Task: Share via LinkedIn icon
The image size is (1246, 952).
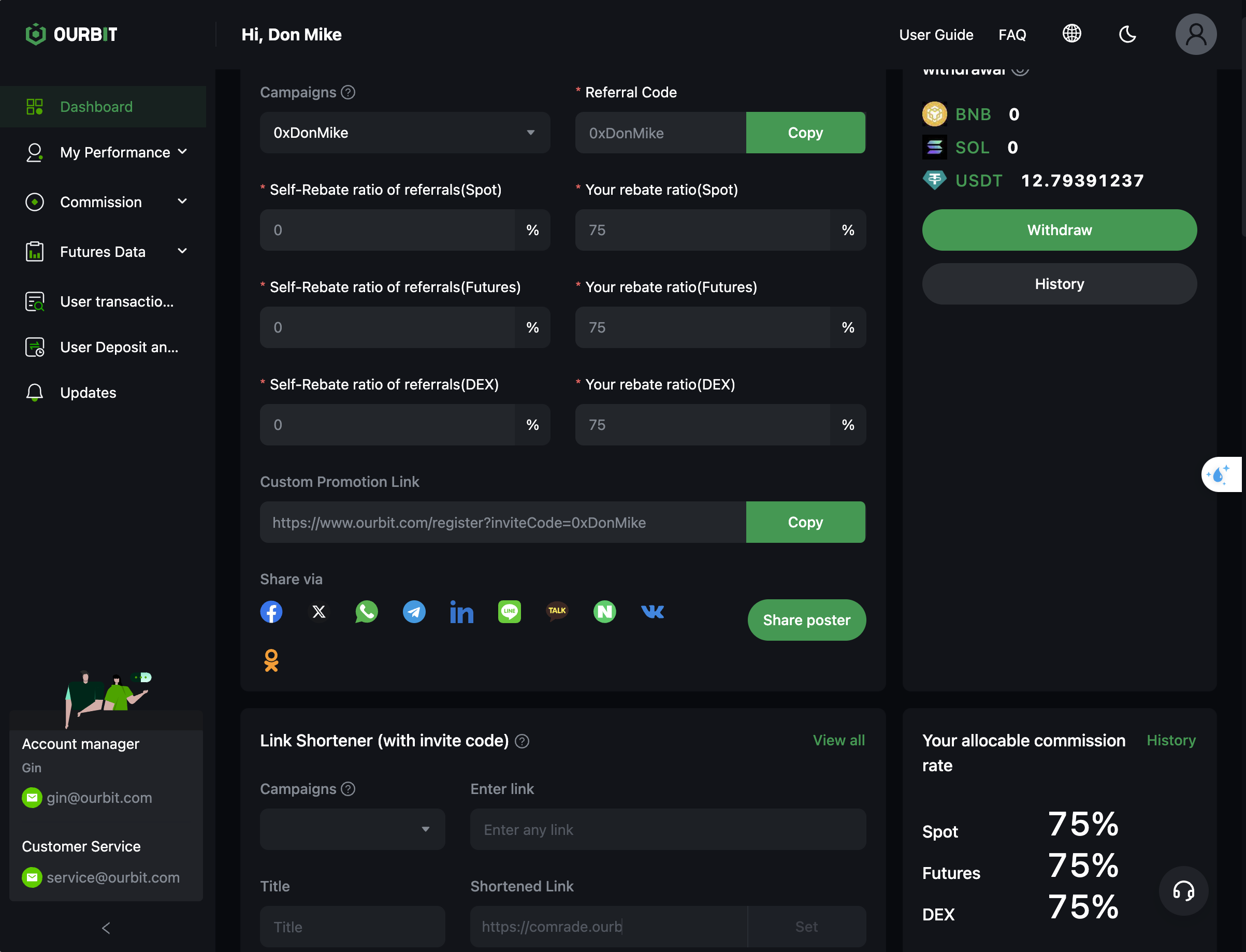Action: [x=462, y=612]
